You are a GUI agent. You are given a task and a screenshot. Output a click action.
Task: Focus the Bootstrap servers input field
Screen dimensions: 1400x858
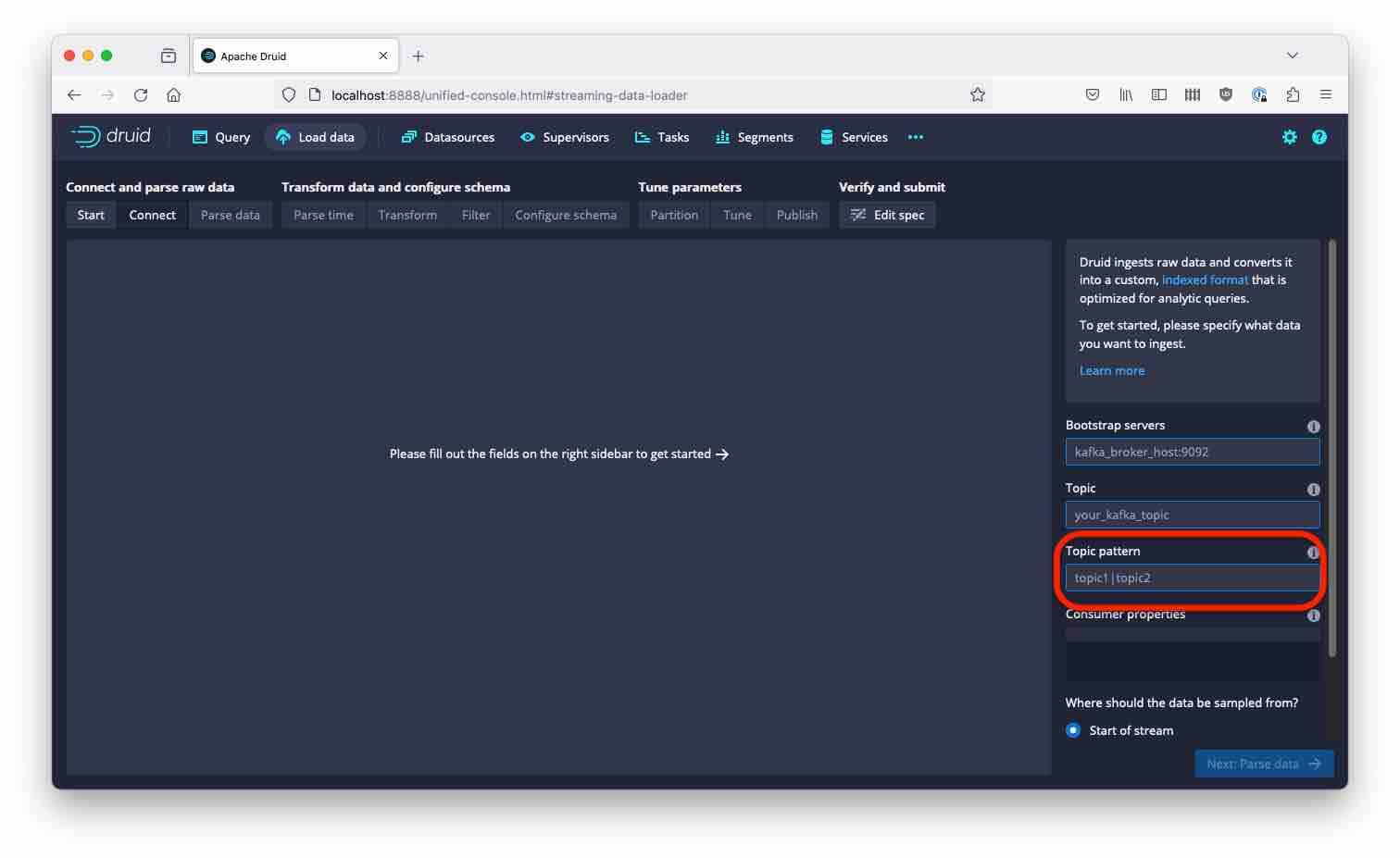(x=1192, y=452)
